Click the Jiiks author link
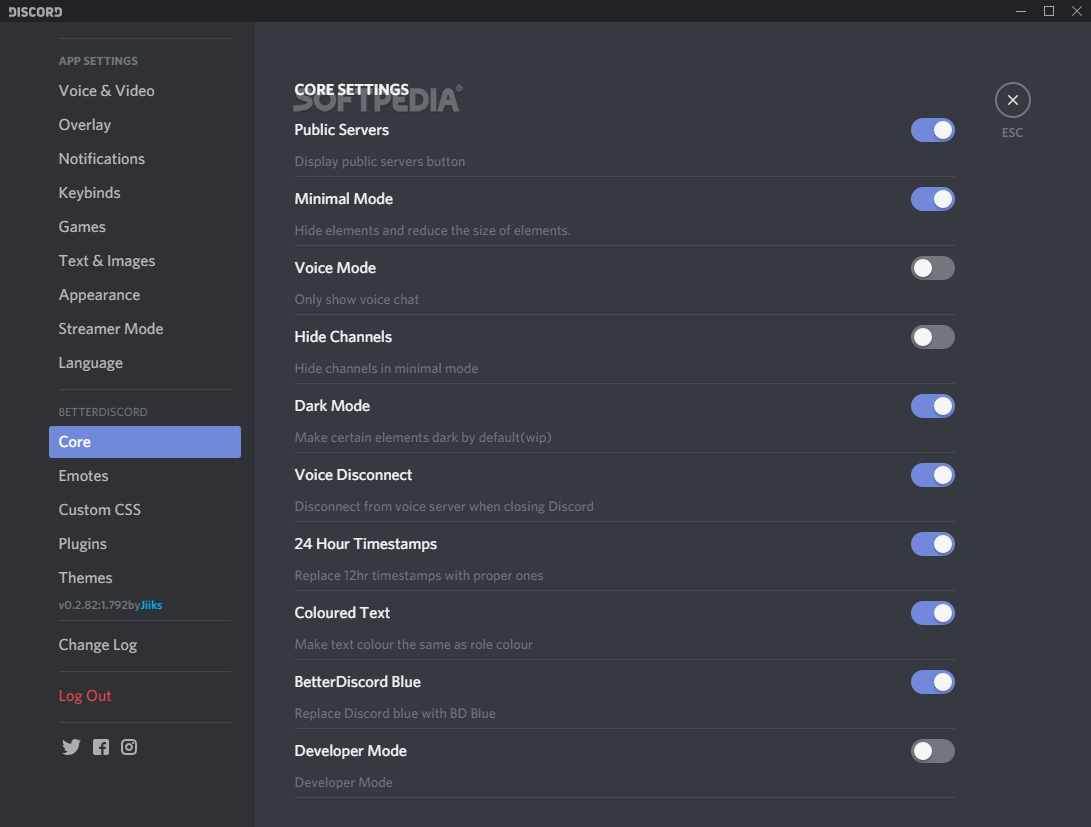 tap(152, 605)
